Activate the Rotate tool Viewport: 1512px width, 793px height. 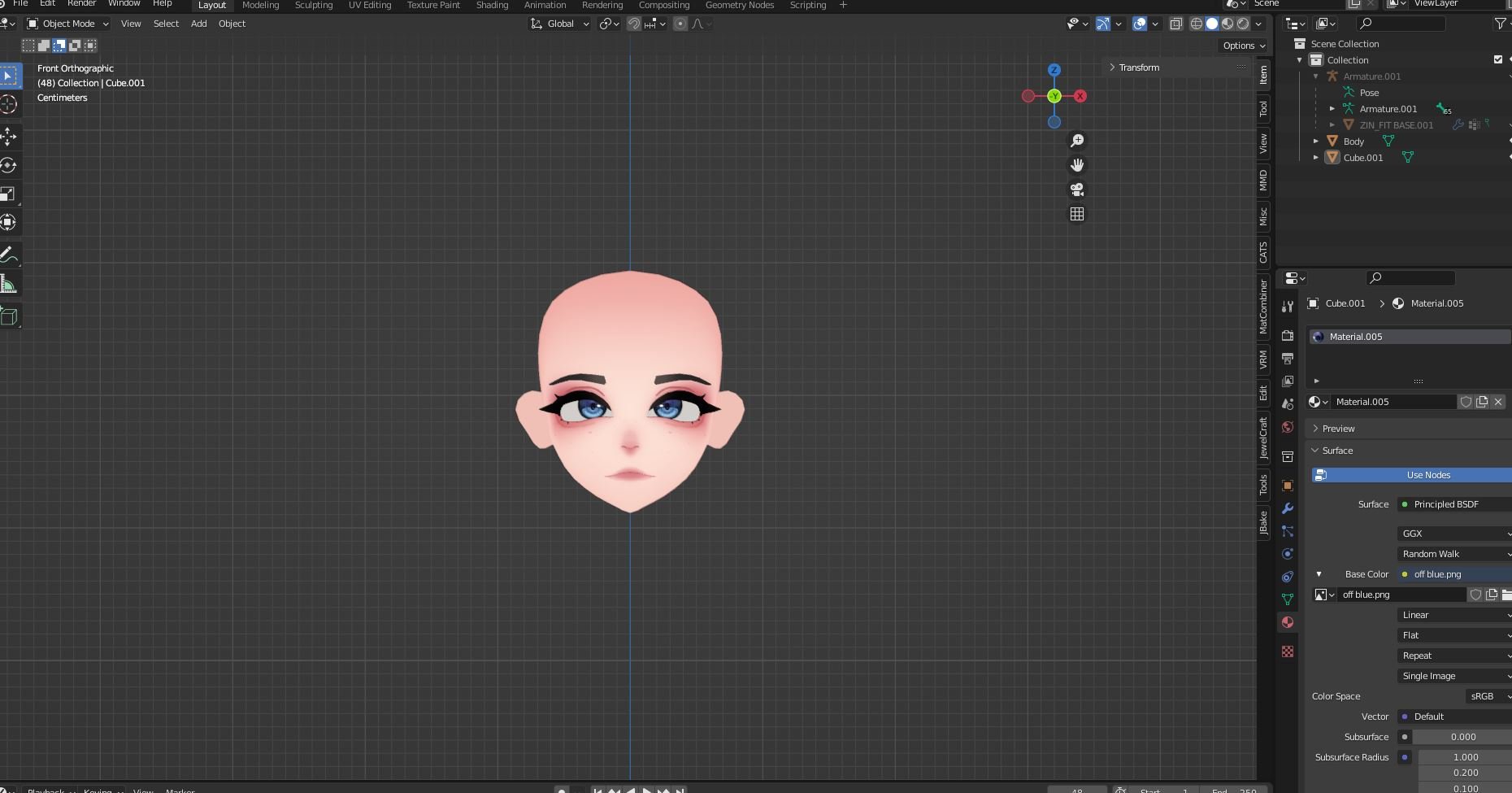coord(8,165)
